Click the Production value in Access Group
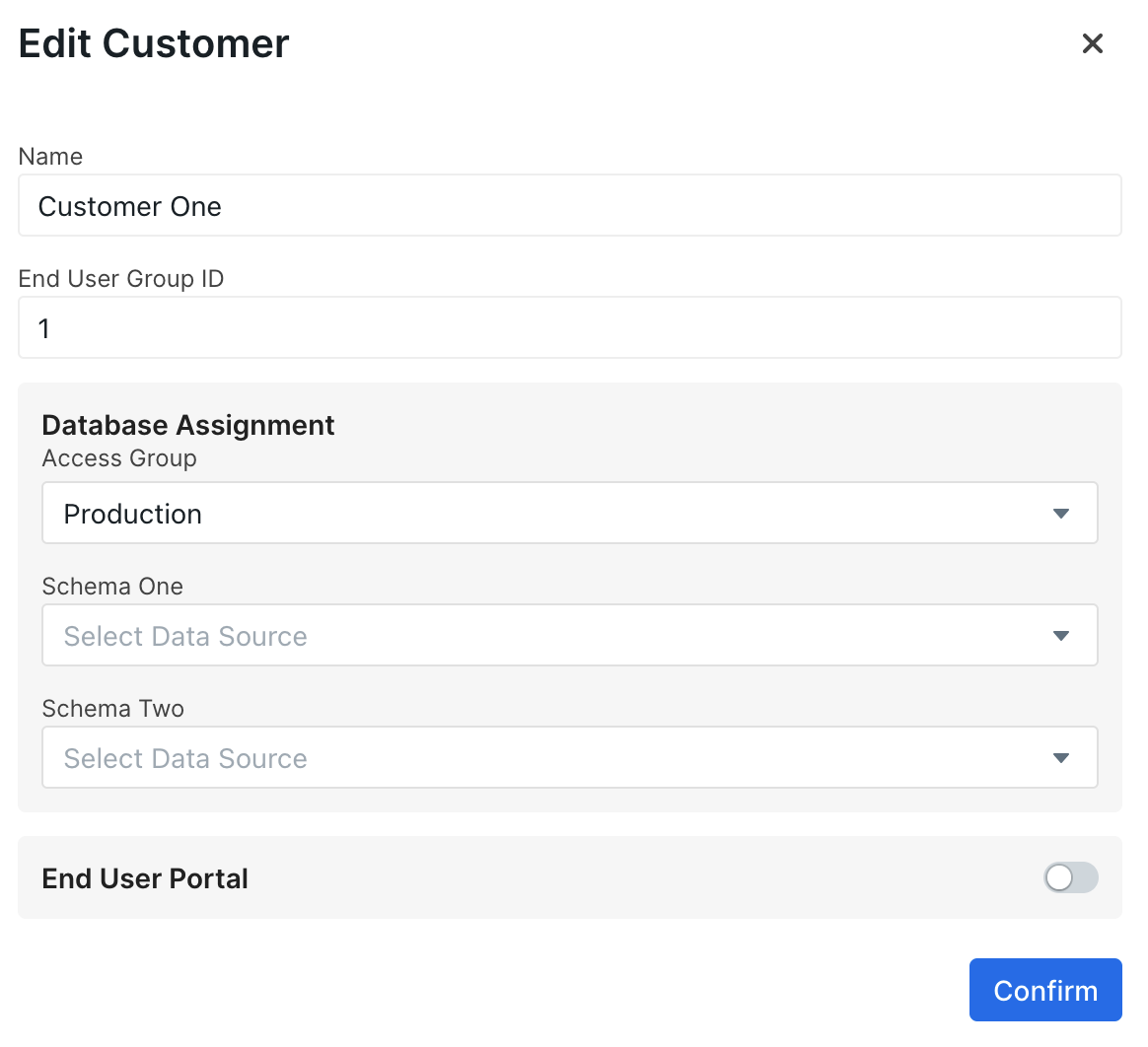Viewport: 1148px width, 1047px height. click(x=132, y=513)
